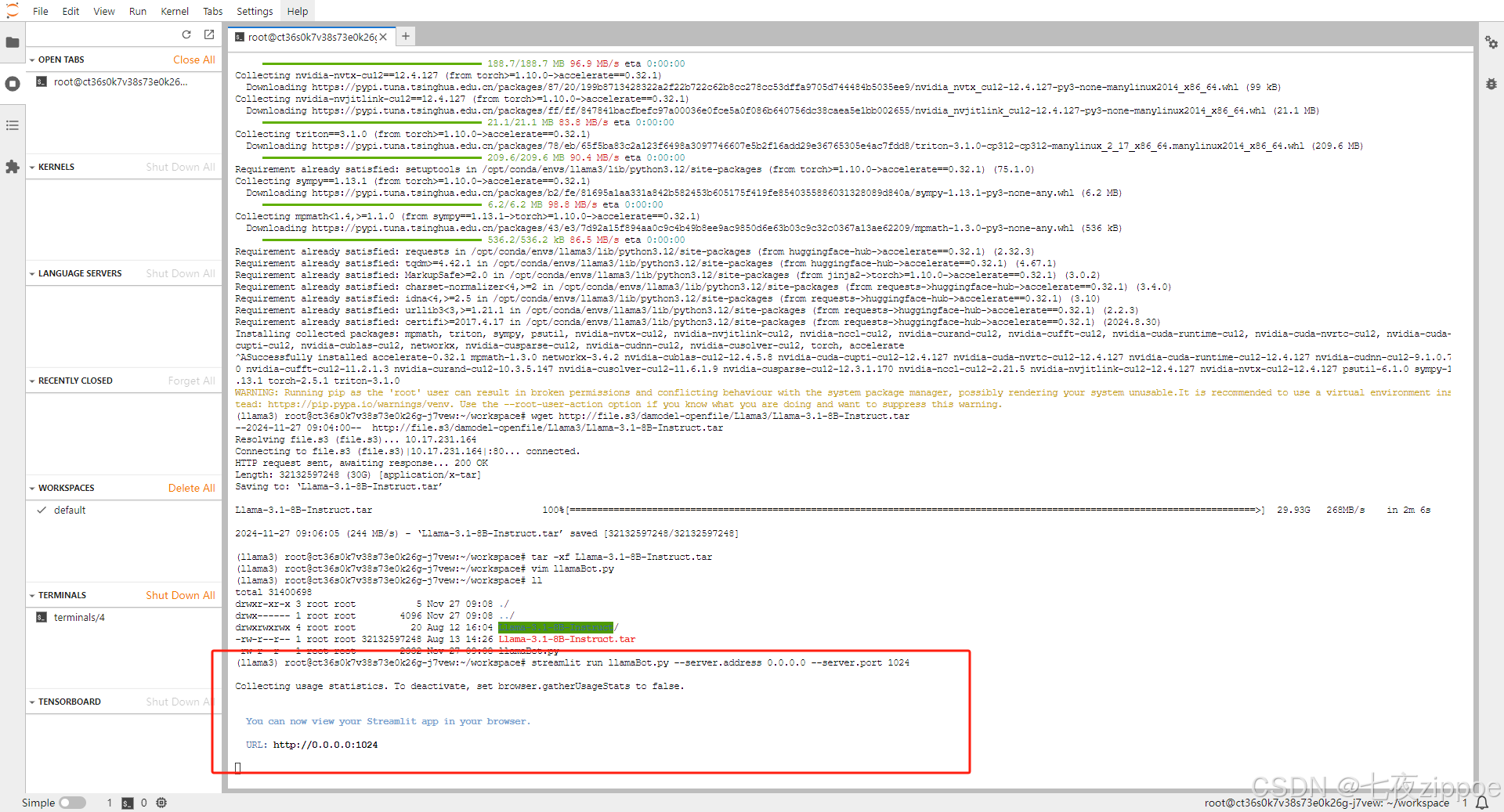Open the File menu
This screenshot has width=1504, height=812.
[x=41, y=11]
